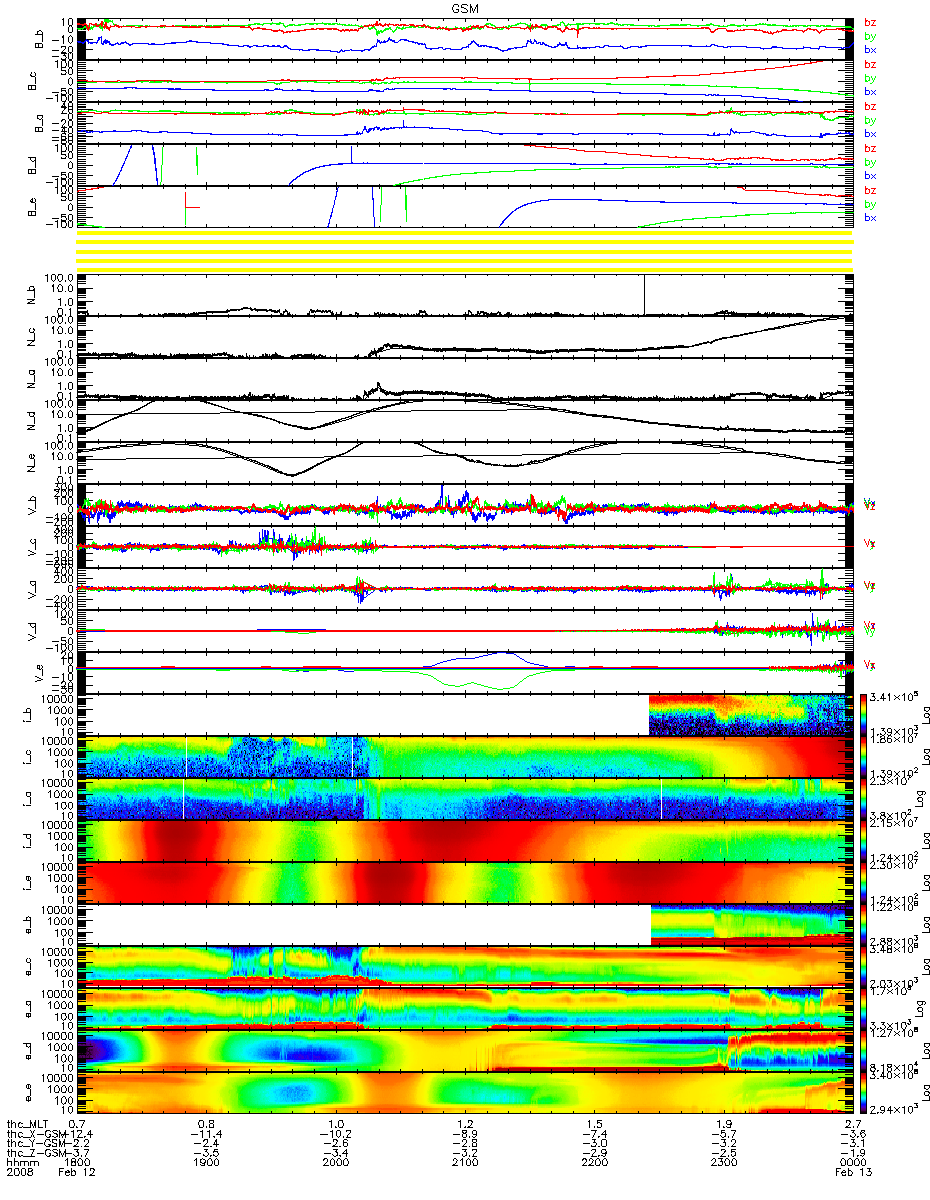This screenshot has height=1200, width=930.
Task: Click the -11.4 X-GSM value
Action: (x=205, y=1135)
